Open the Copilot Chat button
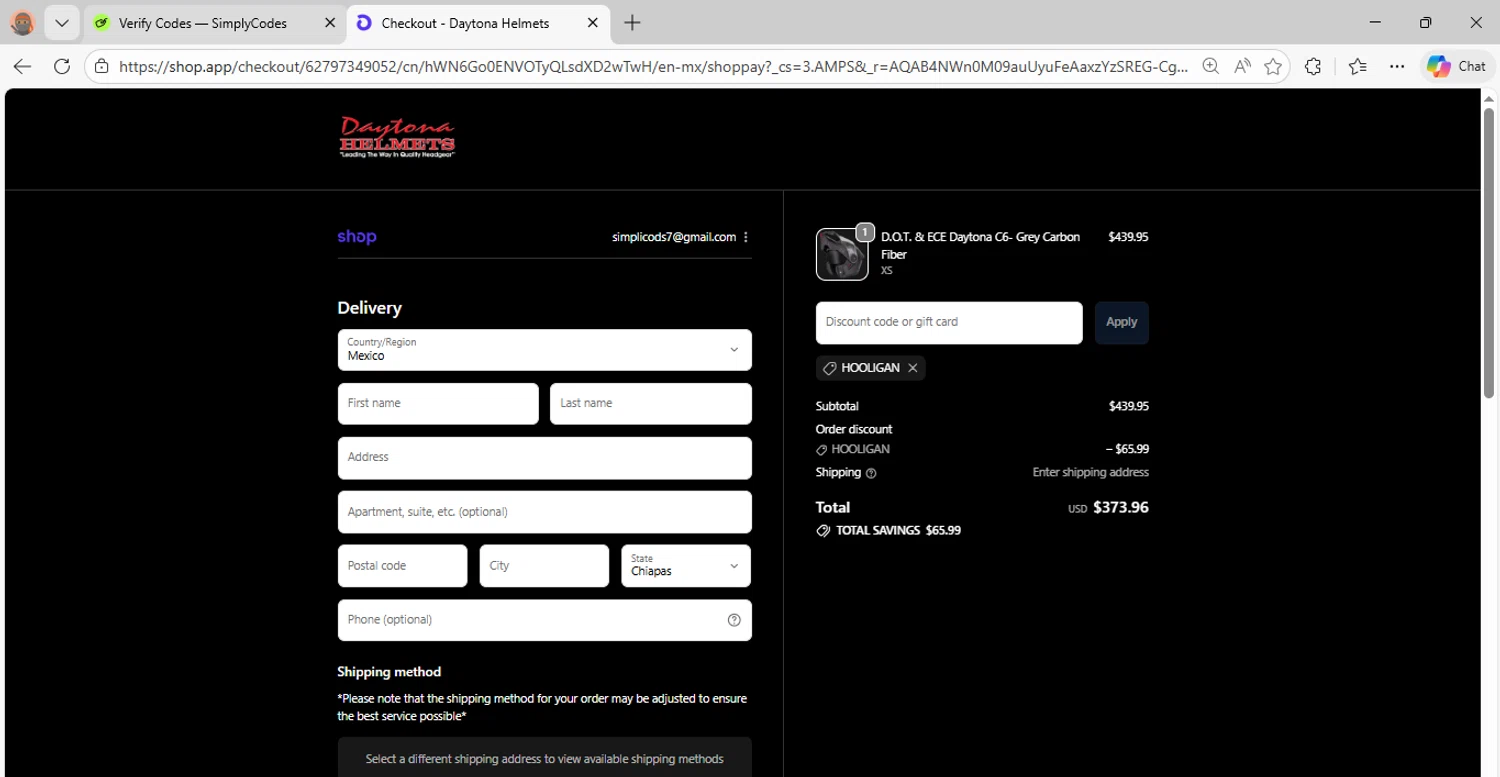The image size is (1500, 777). (x=1456, y=66)
